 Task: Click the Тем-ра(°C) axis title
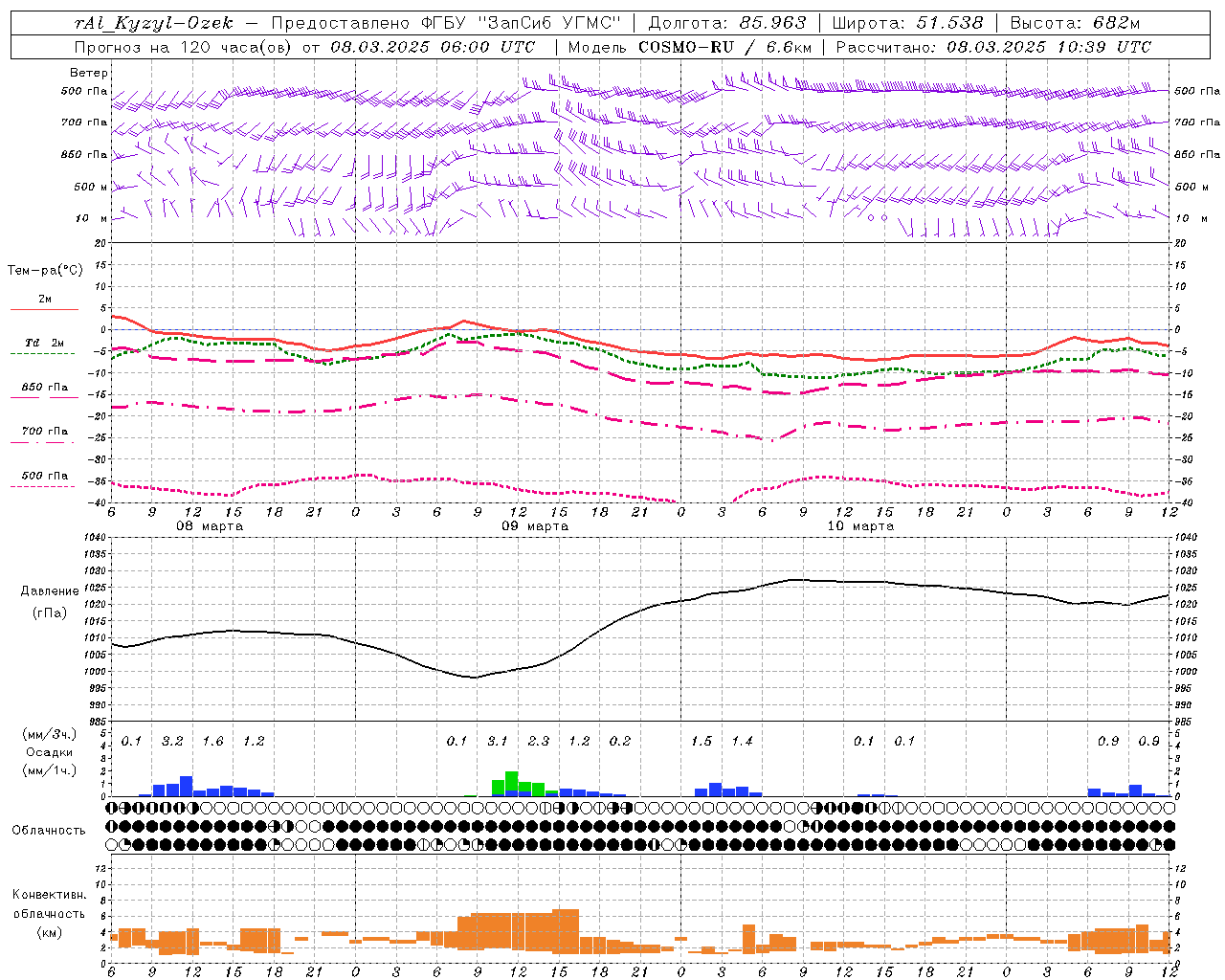point(45,271)
